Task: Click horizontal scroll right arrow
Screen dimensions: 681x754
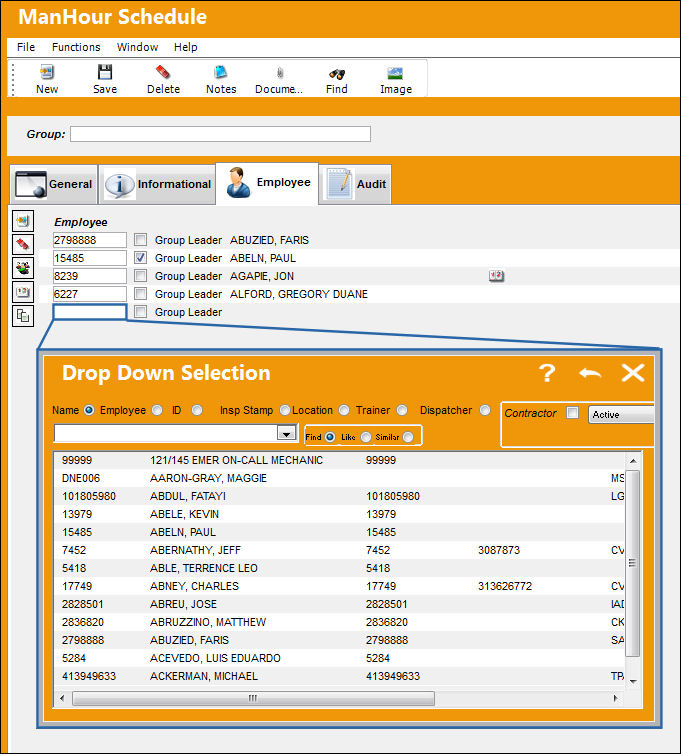Action: tap(616, 698)
